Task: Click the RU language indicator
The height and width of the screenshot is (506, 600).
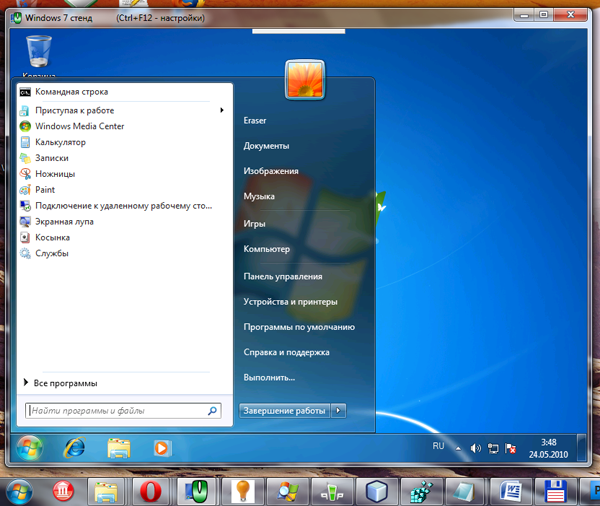Action: pos(439,446)
